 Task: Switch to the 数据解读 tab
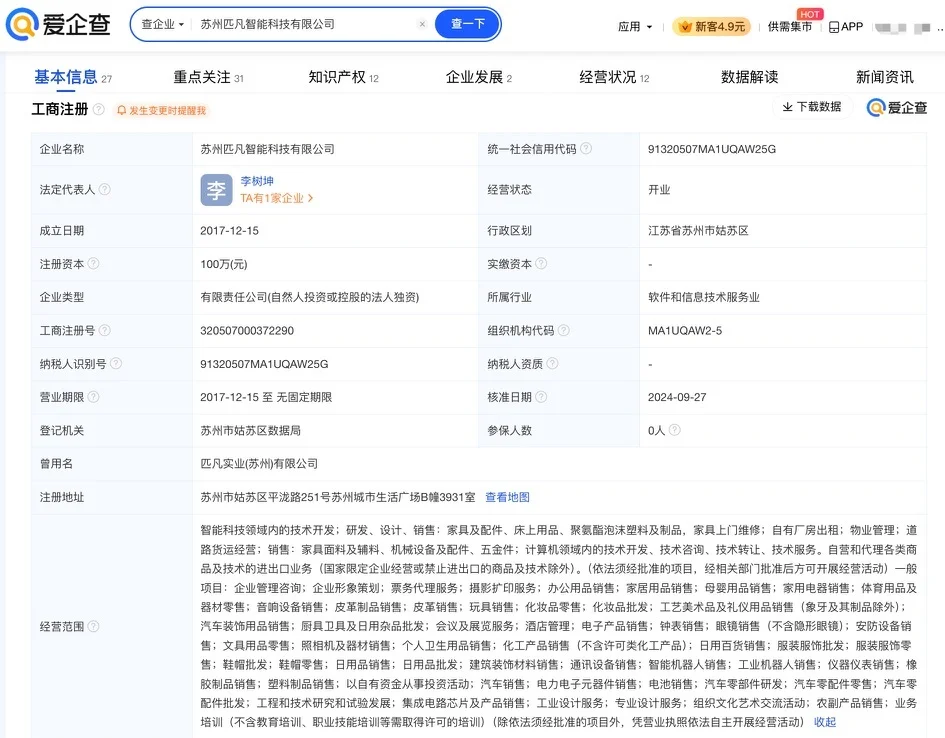point(749,77)
